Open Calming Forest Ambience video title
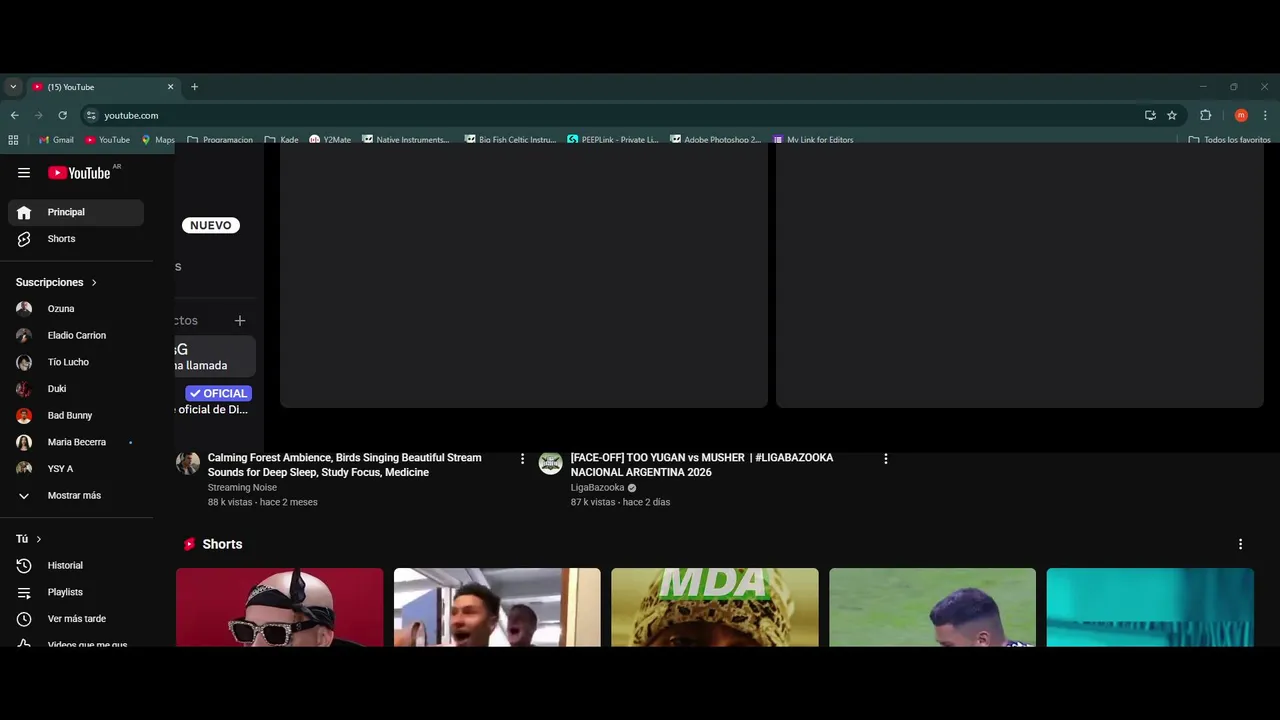The height and width of the screenshot is (720, 1280). (x=344, y=465)
